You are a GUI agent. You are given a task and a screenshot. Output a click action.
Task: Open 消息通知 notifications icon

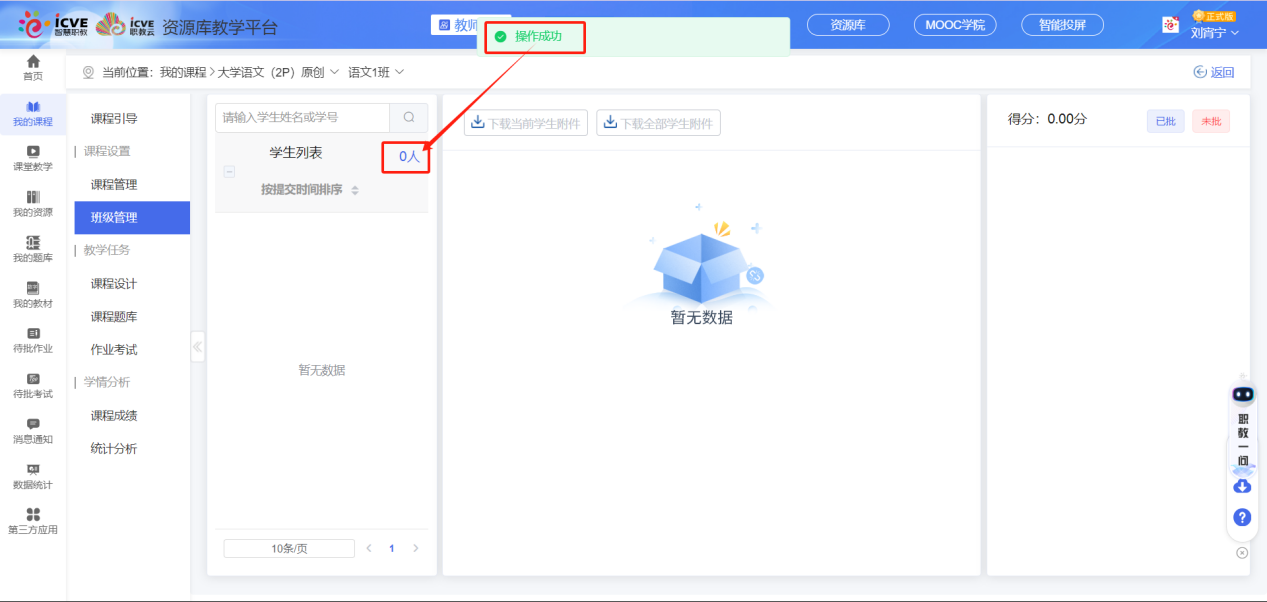click(x=33, y=430)
